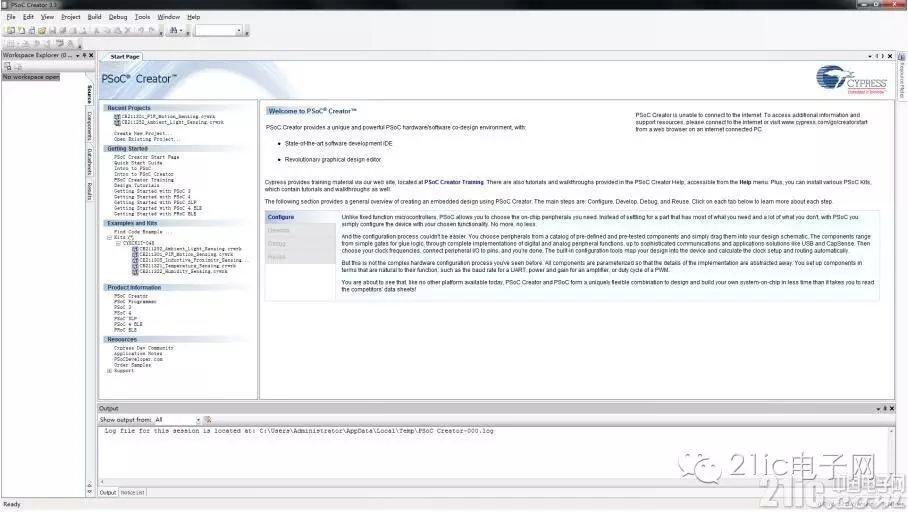Image resolution: width=908 pixels, height=512 pixels.
Task: Open the View menu
Action: (47, 17)
